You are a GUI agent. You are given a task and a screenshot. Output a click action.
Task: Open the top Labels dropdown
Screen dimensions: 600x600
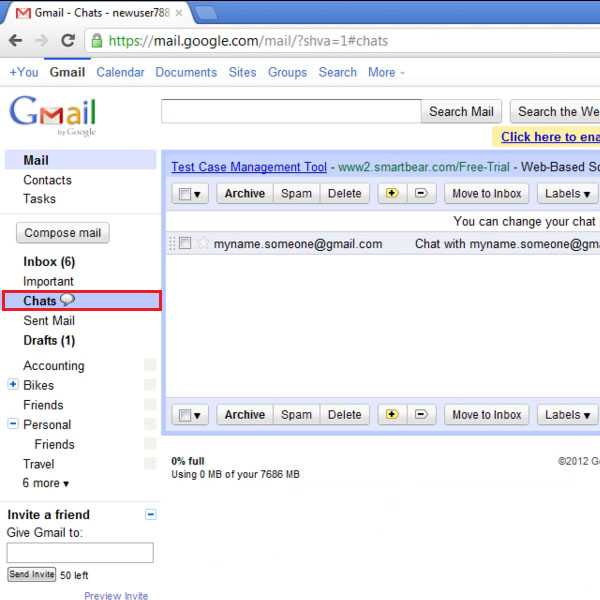point(567,193)
